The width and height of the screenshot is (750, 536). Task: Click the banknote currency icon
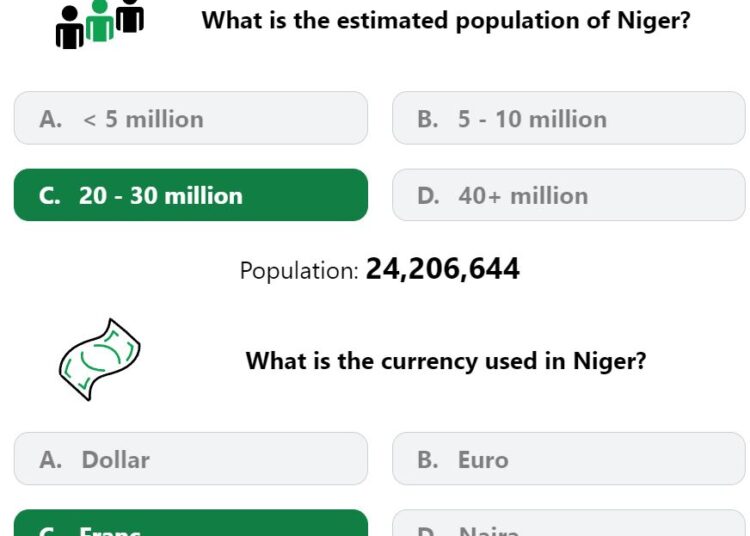pos(99,360)
